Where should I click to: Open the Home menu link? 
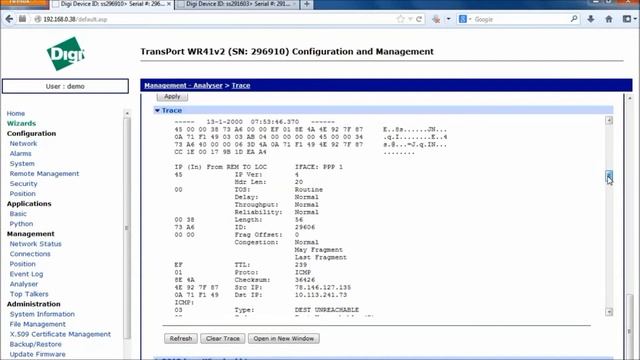pyautogui.click(x=16, y=113)
